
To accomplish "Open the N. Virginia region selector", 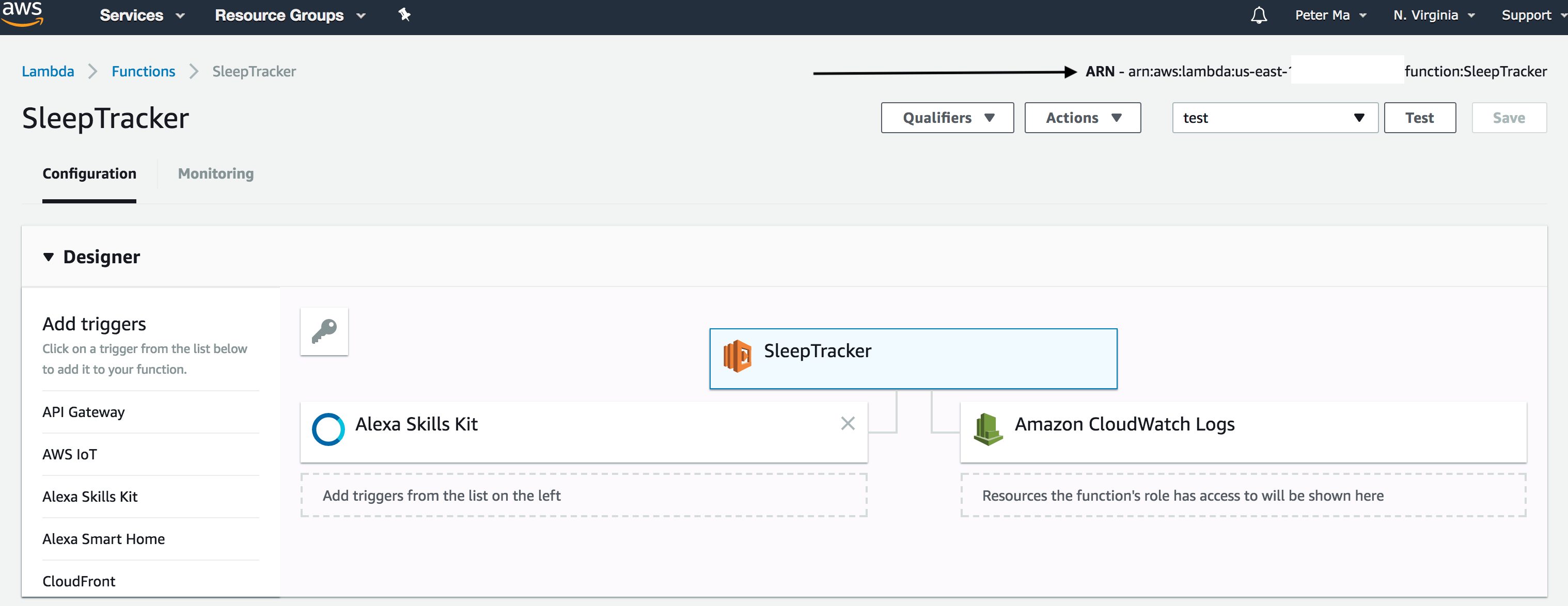I will [1434, 15].
